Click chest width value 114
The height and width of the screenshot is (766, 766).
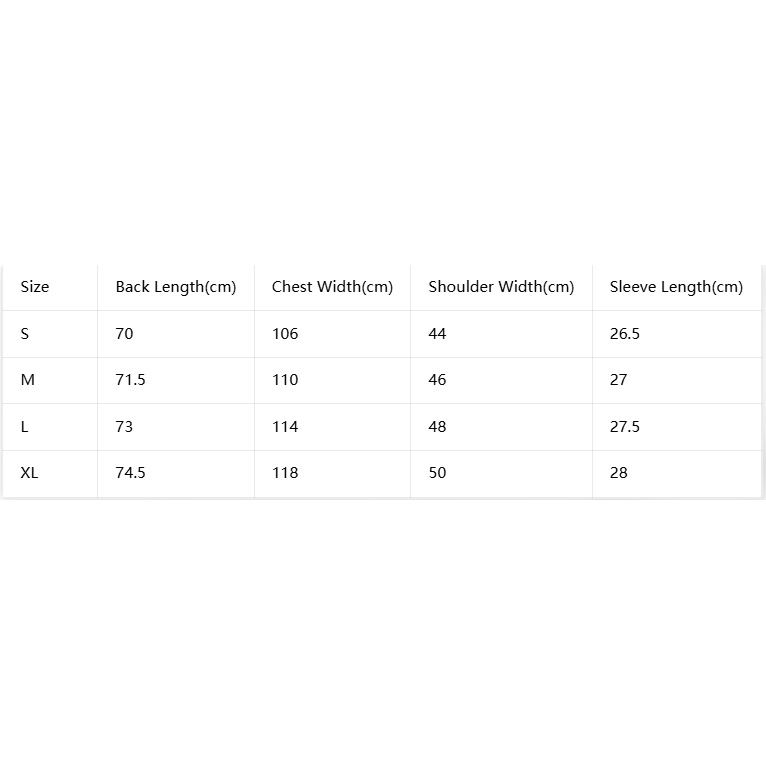coord(285,426)
